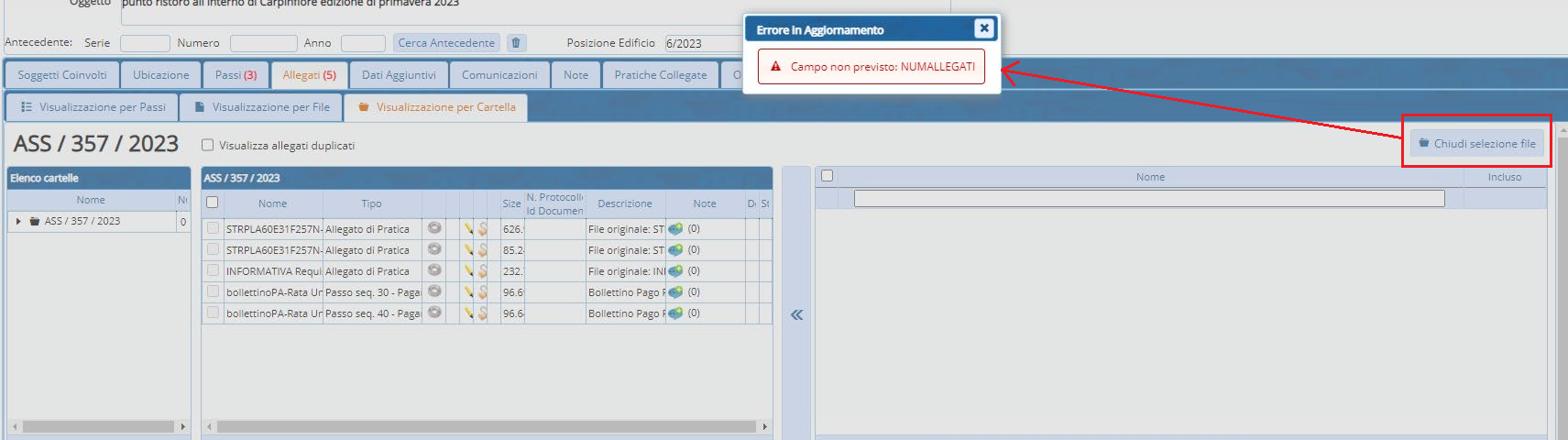Screen dimensions: 1568x440
Task: Click the pencil edit icon for the INFORMATIVA file
Action: (468, 271)
